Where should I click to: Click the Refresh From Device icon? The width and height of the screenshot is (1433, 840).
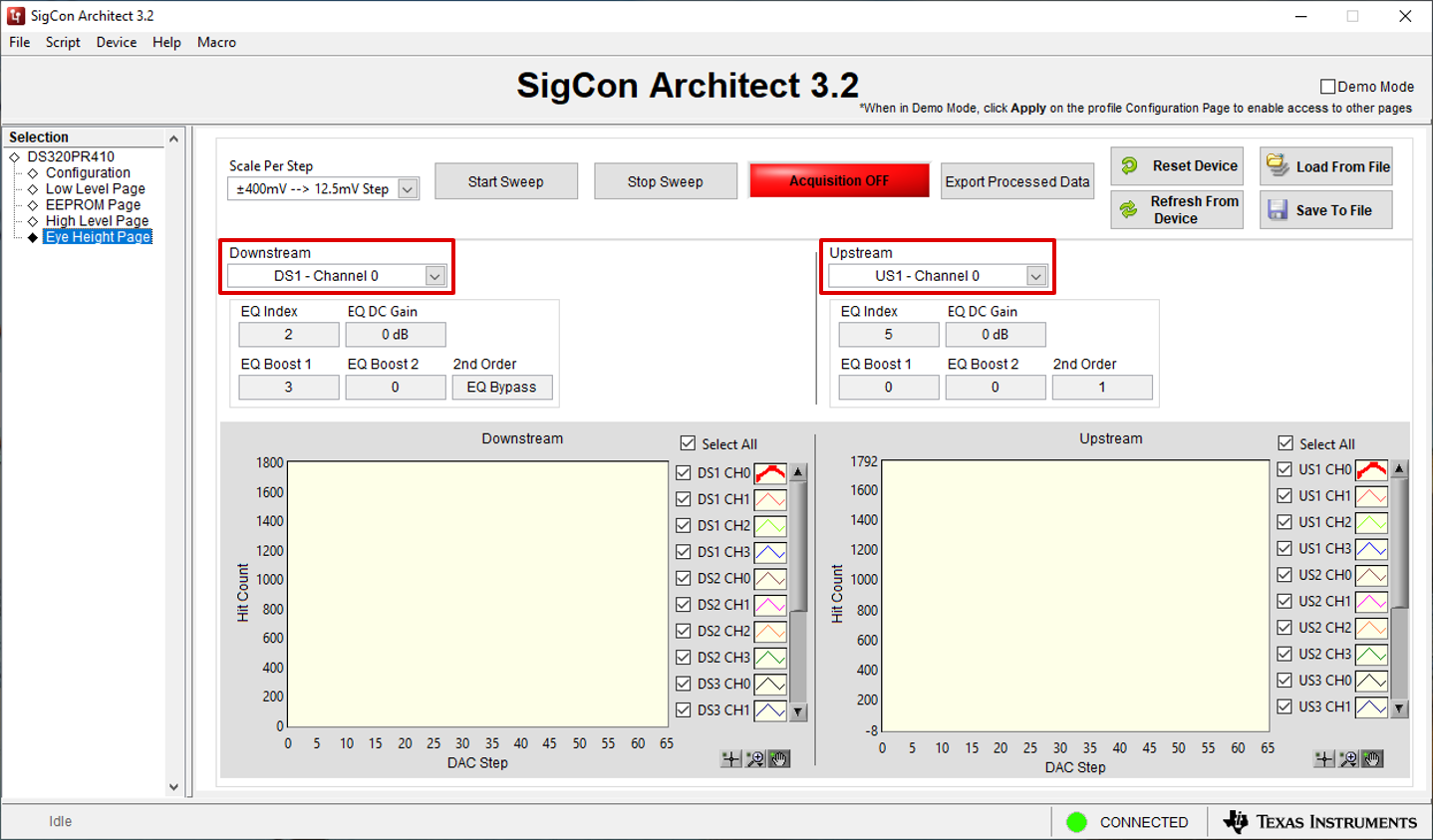click(1129, 209)
